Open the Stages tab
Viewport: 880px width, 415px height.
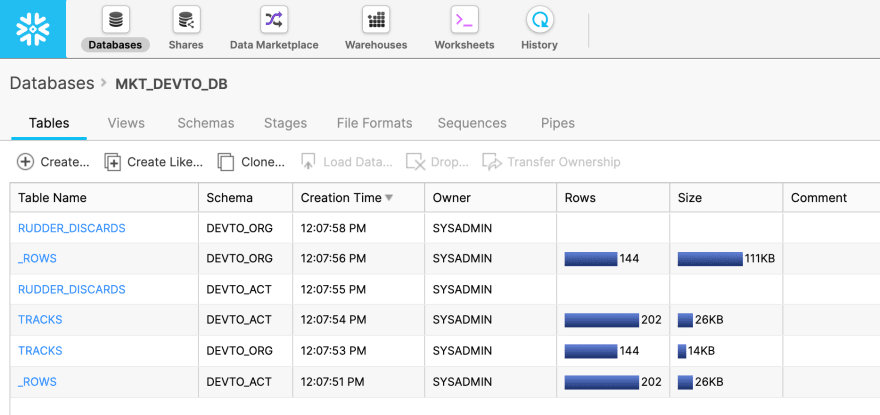(285, 123)
